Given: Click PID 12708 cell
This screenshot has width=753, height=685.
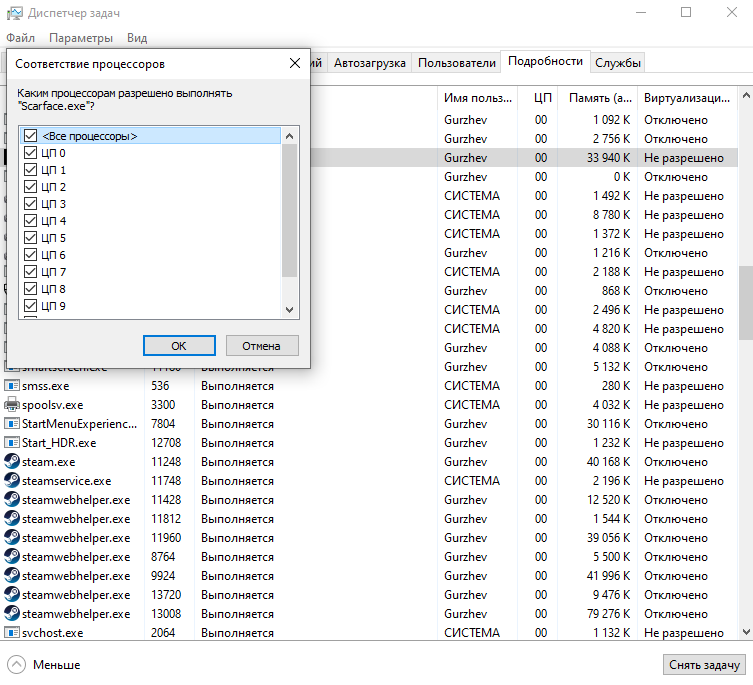Looking at the screenshot, I should [x=166, y=443].
